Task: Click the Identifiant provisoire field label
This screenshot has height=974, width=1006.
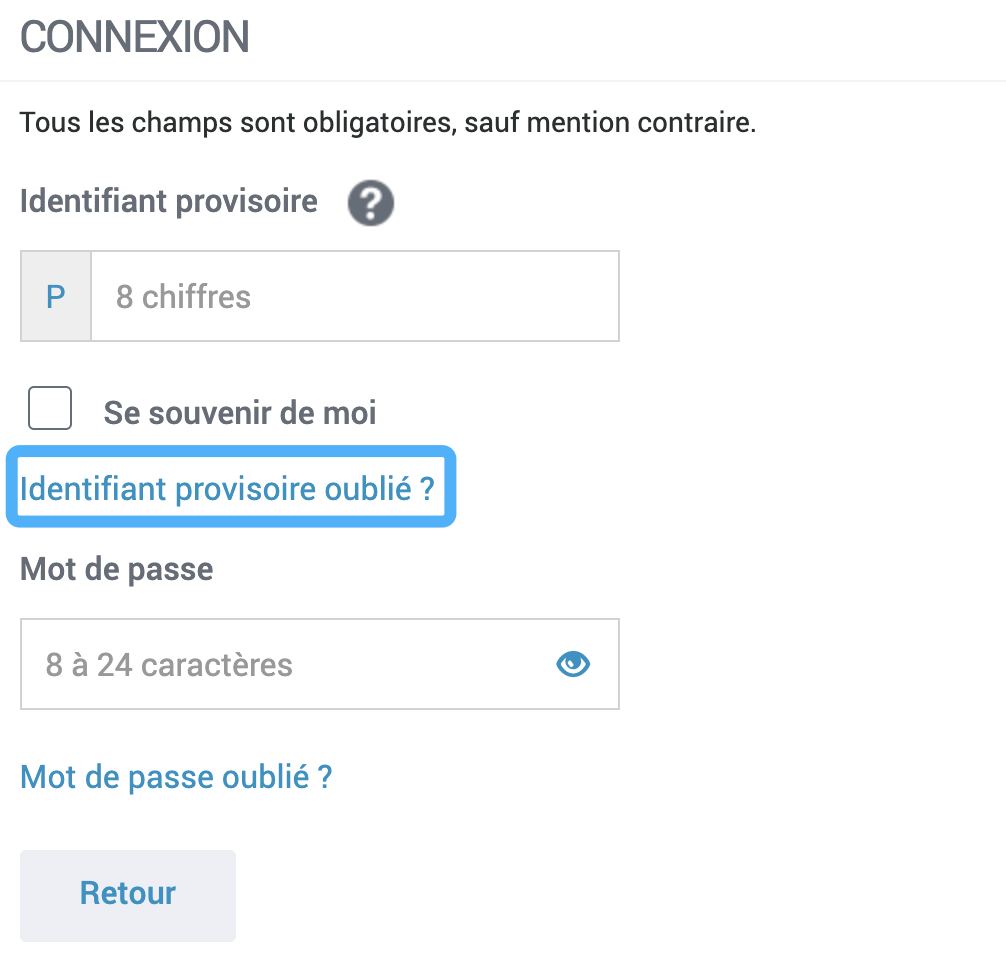Action: coord(169,201)
